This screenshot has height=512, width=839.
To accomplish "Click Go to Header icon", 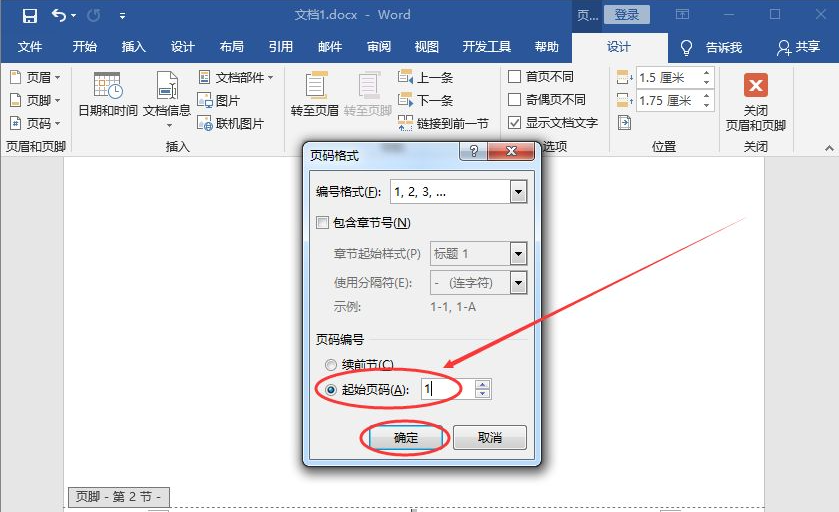I will pos(315,88).
